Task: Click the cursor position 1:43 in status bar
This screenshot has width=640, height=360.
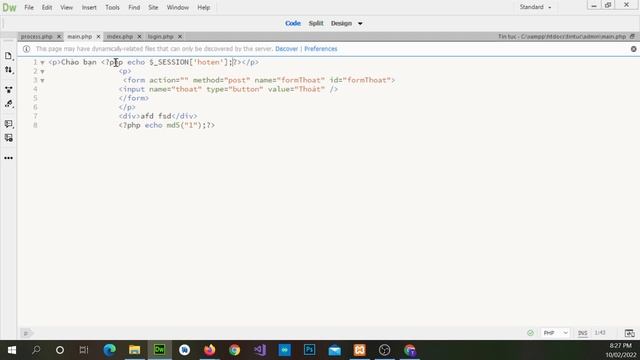Action: pyautogui.click(x=600, y=333)
